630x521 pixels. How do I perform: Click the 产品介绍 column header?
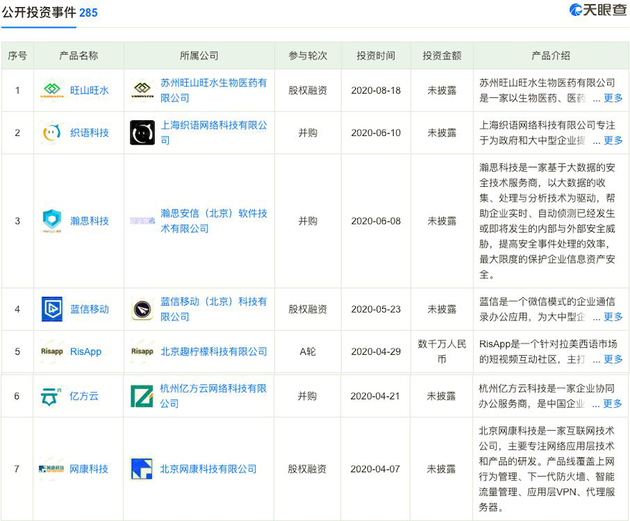tap(551, 55)
